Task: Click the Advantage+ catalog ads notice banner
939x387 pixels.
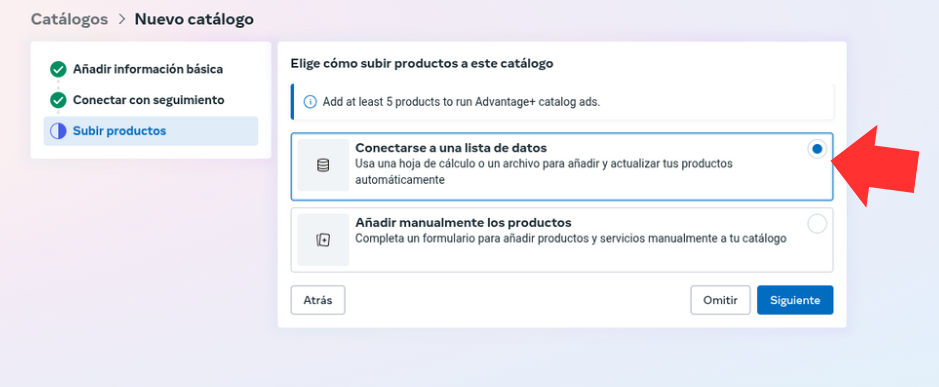Action: pyautogui.click(x=562, y=102)
